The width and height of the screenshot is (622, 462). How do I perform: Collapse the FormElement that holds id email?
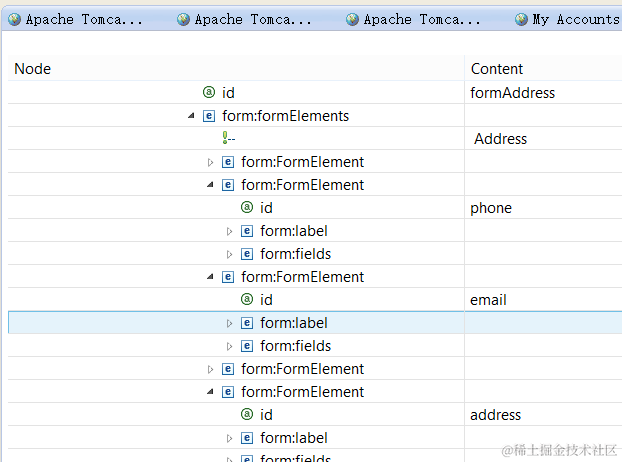pos(210,277)
